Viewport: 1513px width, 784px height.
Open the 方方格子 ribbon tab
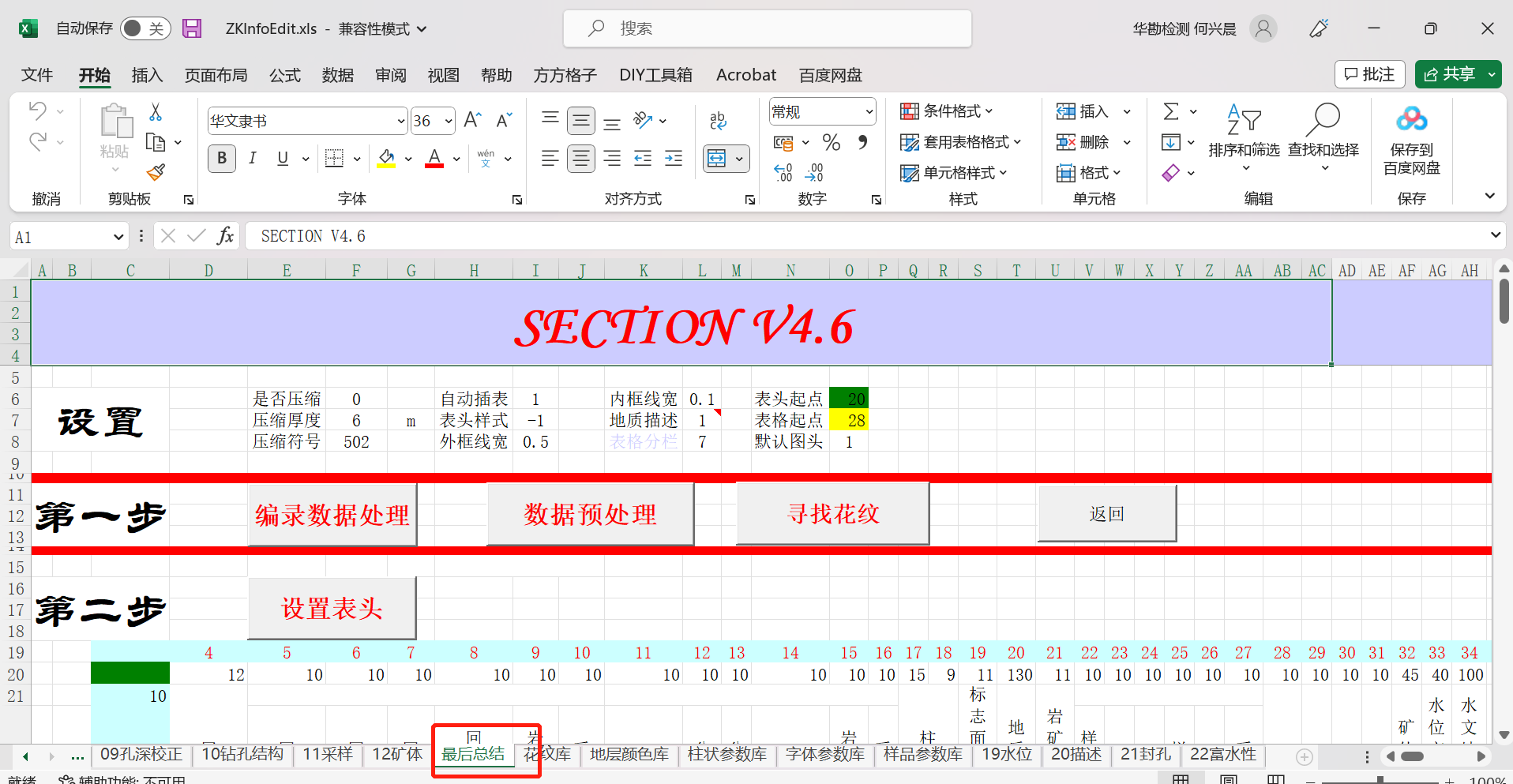coord(565,75)
